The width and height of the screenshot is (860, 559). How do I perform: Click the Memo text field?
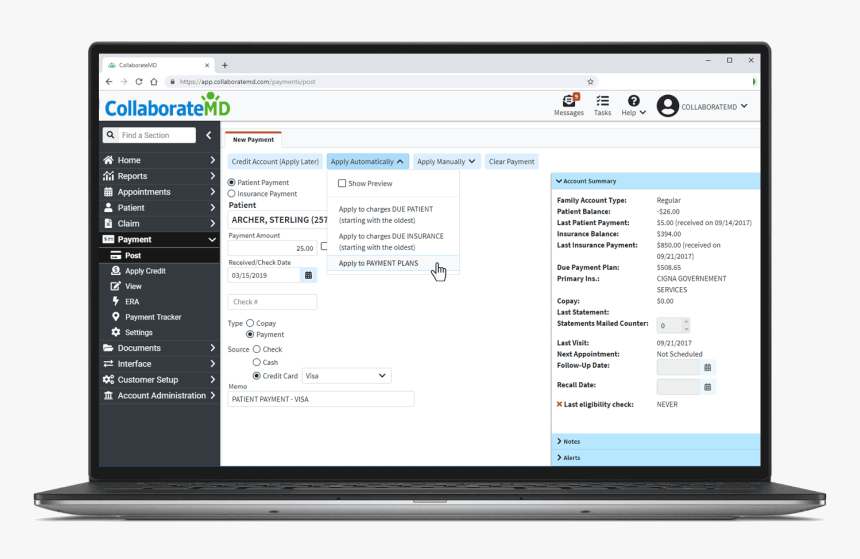pyautogui.click(x=321, y=399)
